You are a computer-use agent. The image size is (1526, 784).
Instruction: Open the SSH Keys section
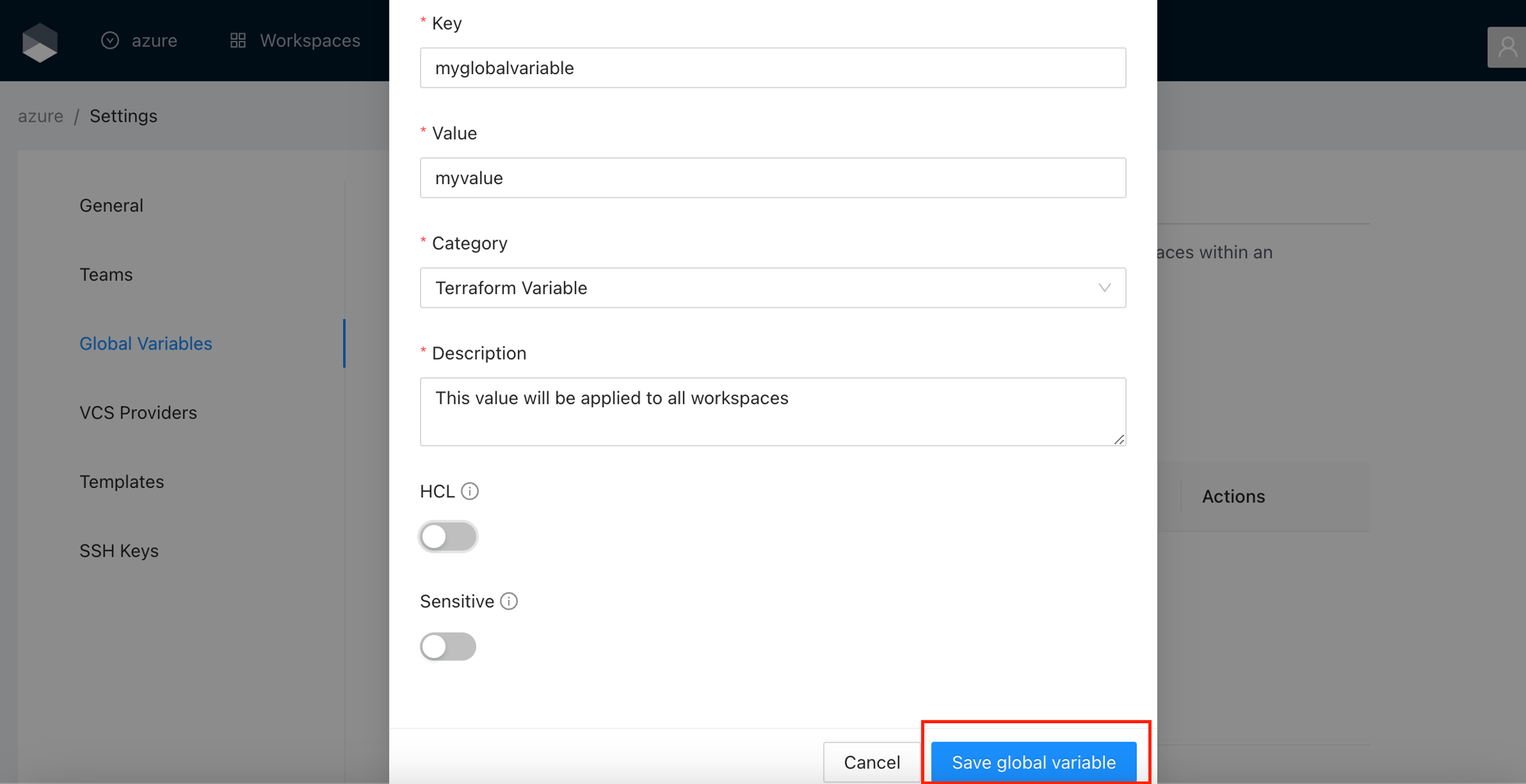[x=119, y=550]
